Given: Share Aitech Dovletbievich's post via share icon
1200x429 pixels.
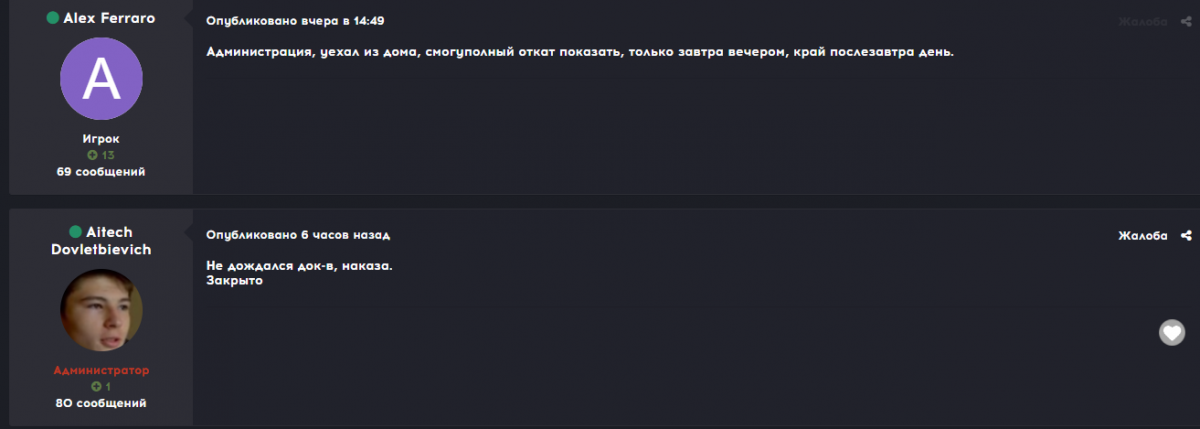Looking at the screenshot, I should (x=1186, y=236).
